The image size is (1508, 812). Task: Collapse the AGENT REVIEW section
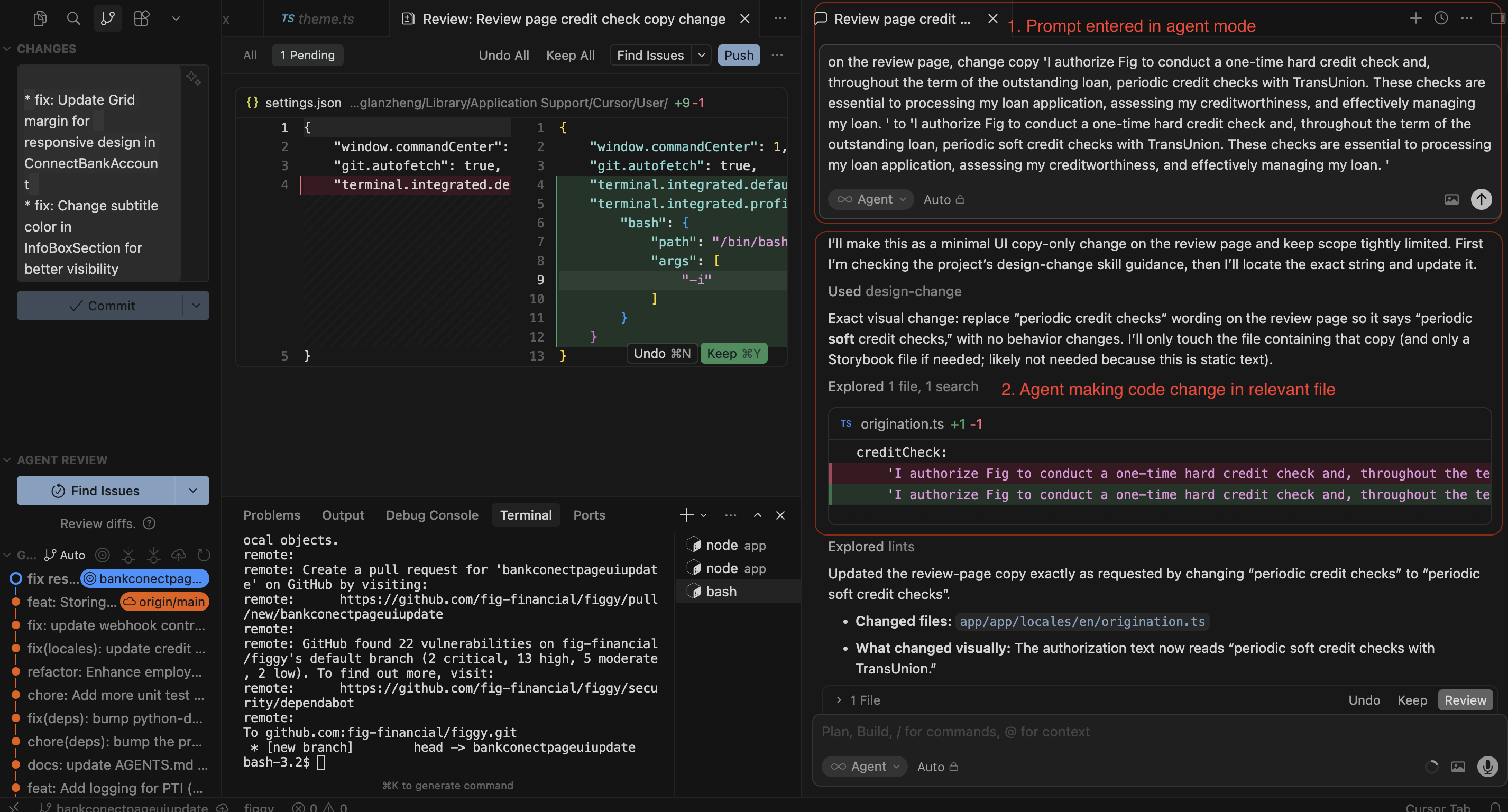[x=7, y=460]
